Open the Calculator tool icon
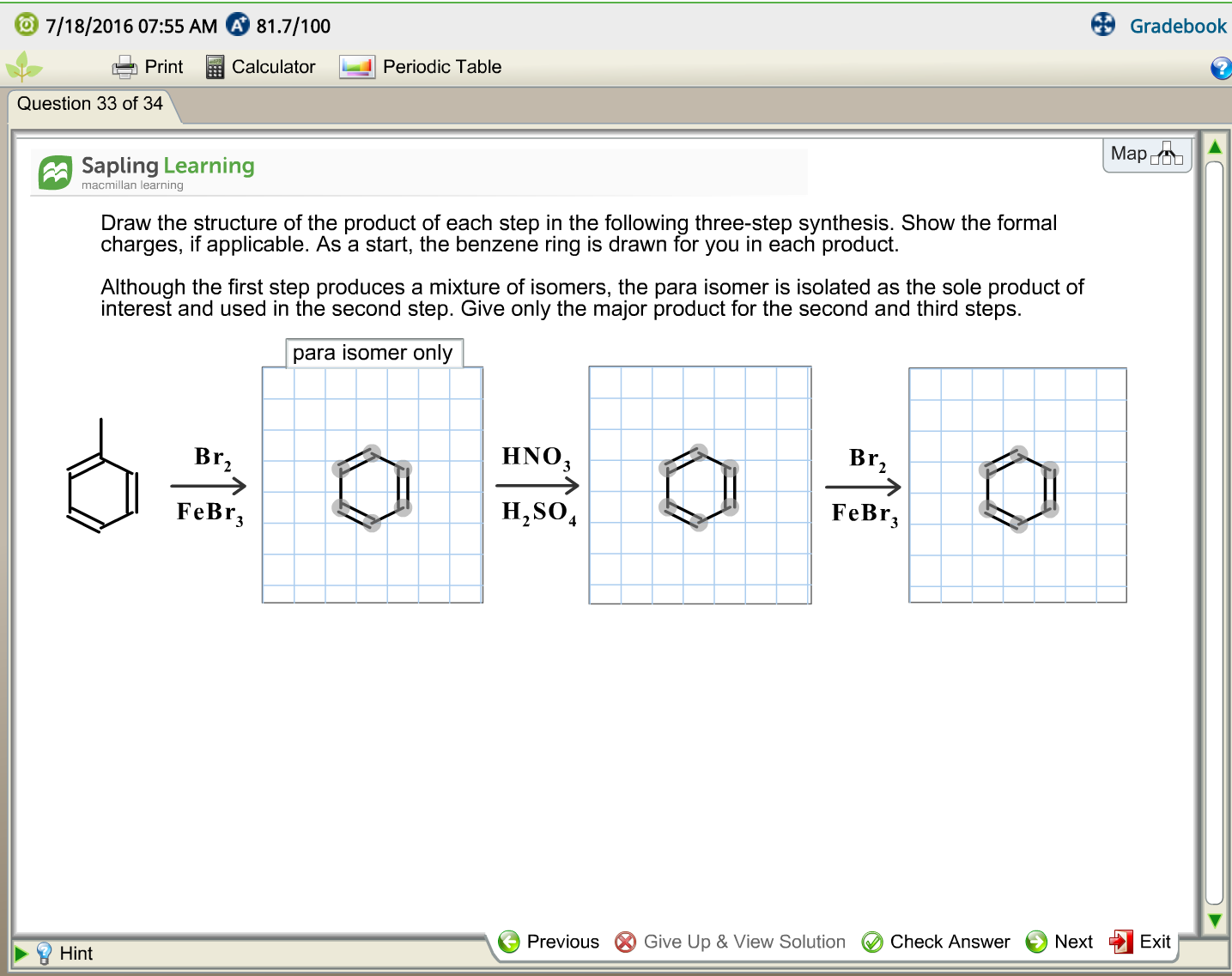The height and width of the screenshot is (976, 1232). coord(215,67)
